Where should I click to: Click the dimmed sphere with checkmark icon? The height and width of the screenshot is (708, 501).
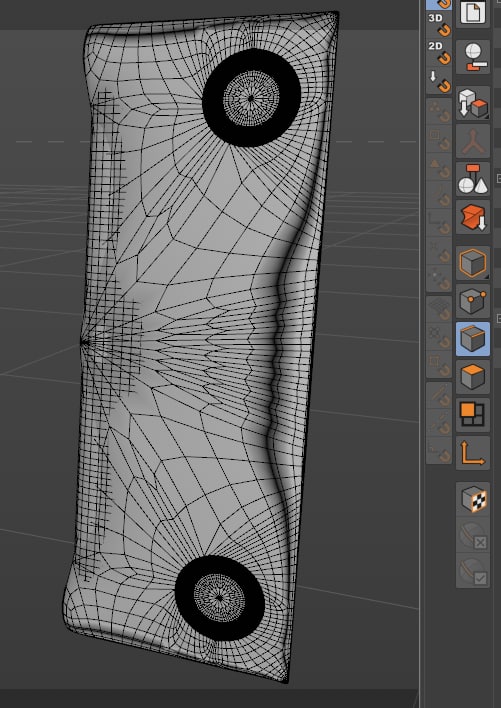point(473,572)
